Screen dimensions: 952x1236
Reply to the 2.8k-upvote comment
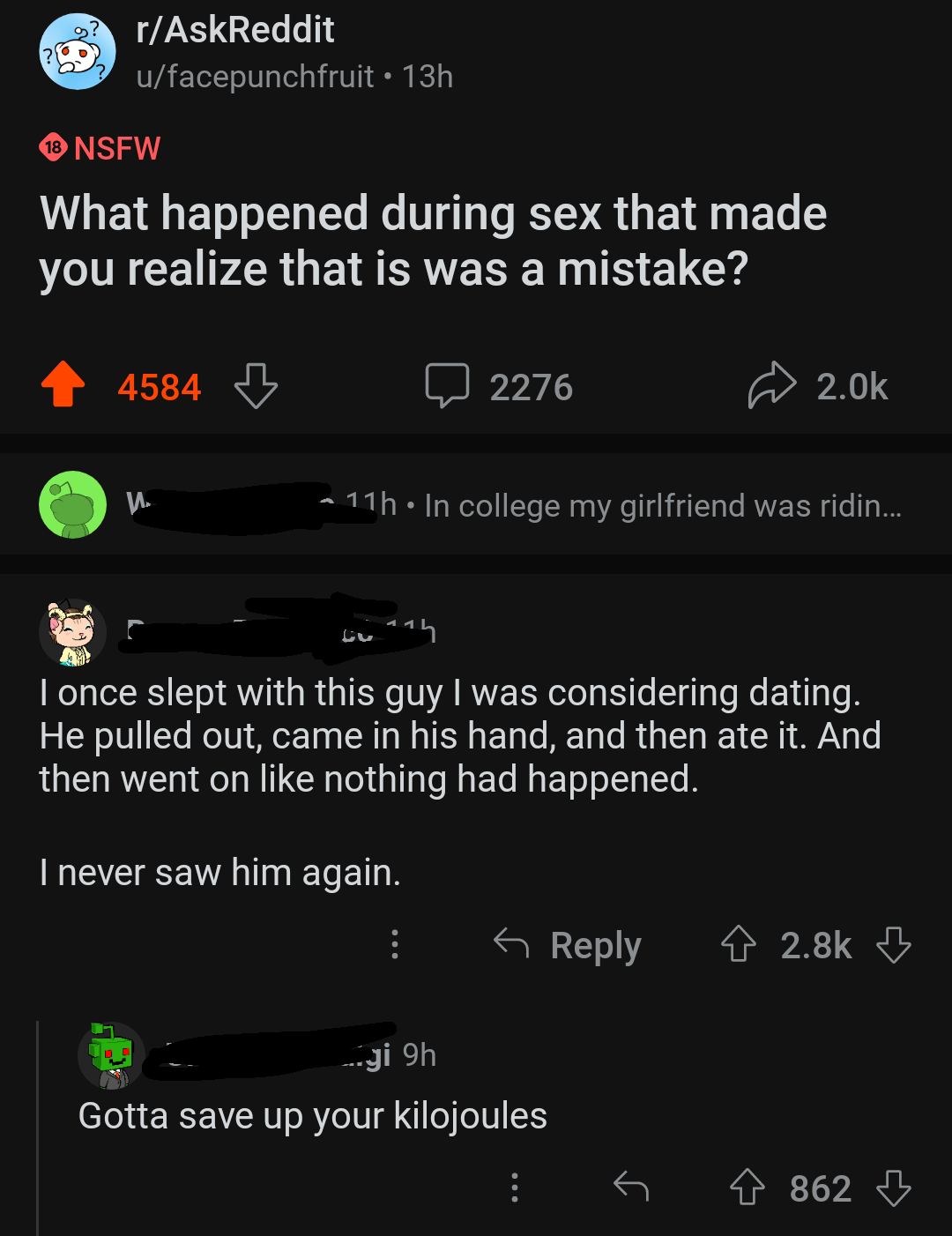568,945
